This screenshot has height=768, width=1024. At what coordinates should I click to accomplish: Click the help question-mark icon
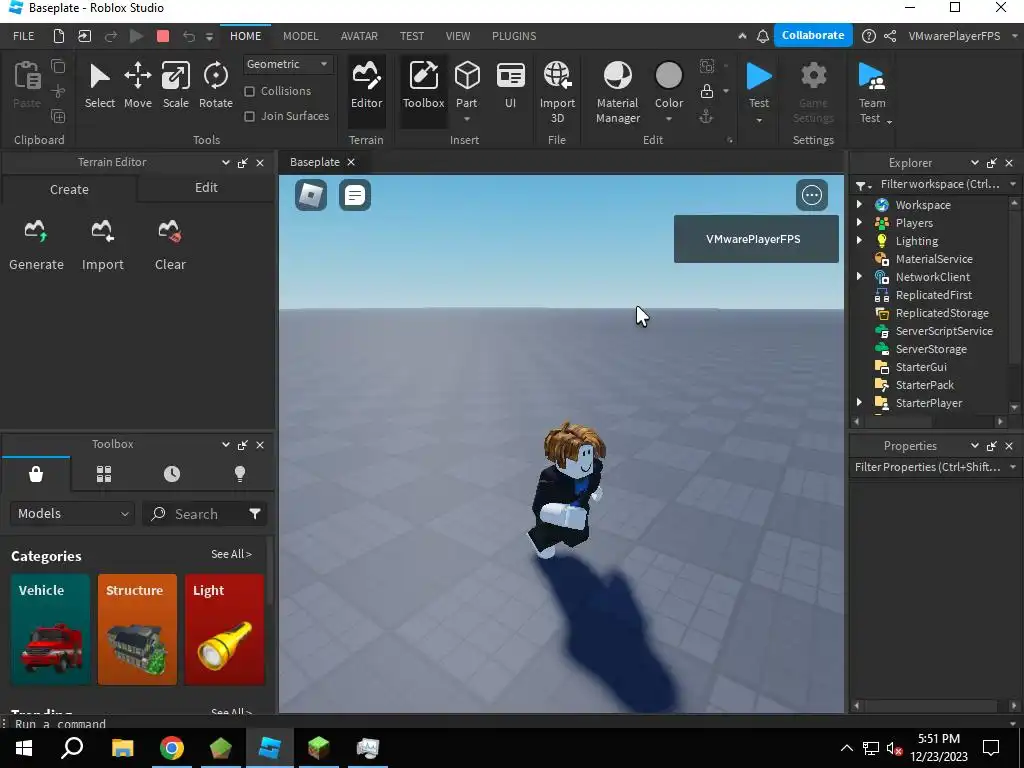869,36
